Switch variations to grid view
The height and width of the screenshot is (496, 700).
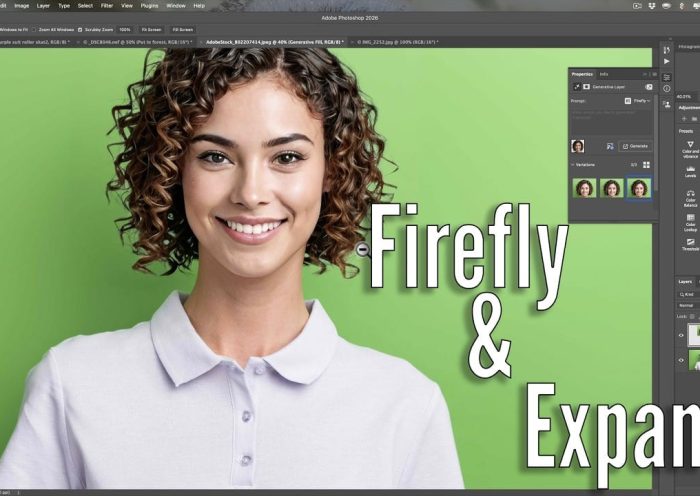[646, 164]
